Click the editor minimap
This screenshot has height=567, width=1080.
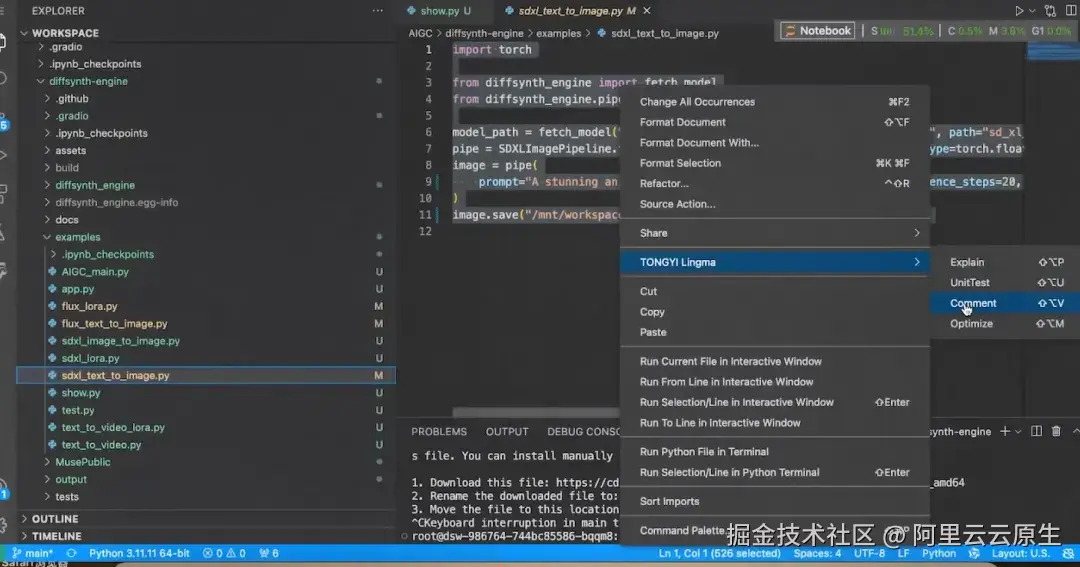click(x=1052, y=52)
